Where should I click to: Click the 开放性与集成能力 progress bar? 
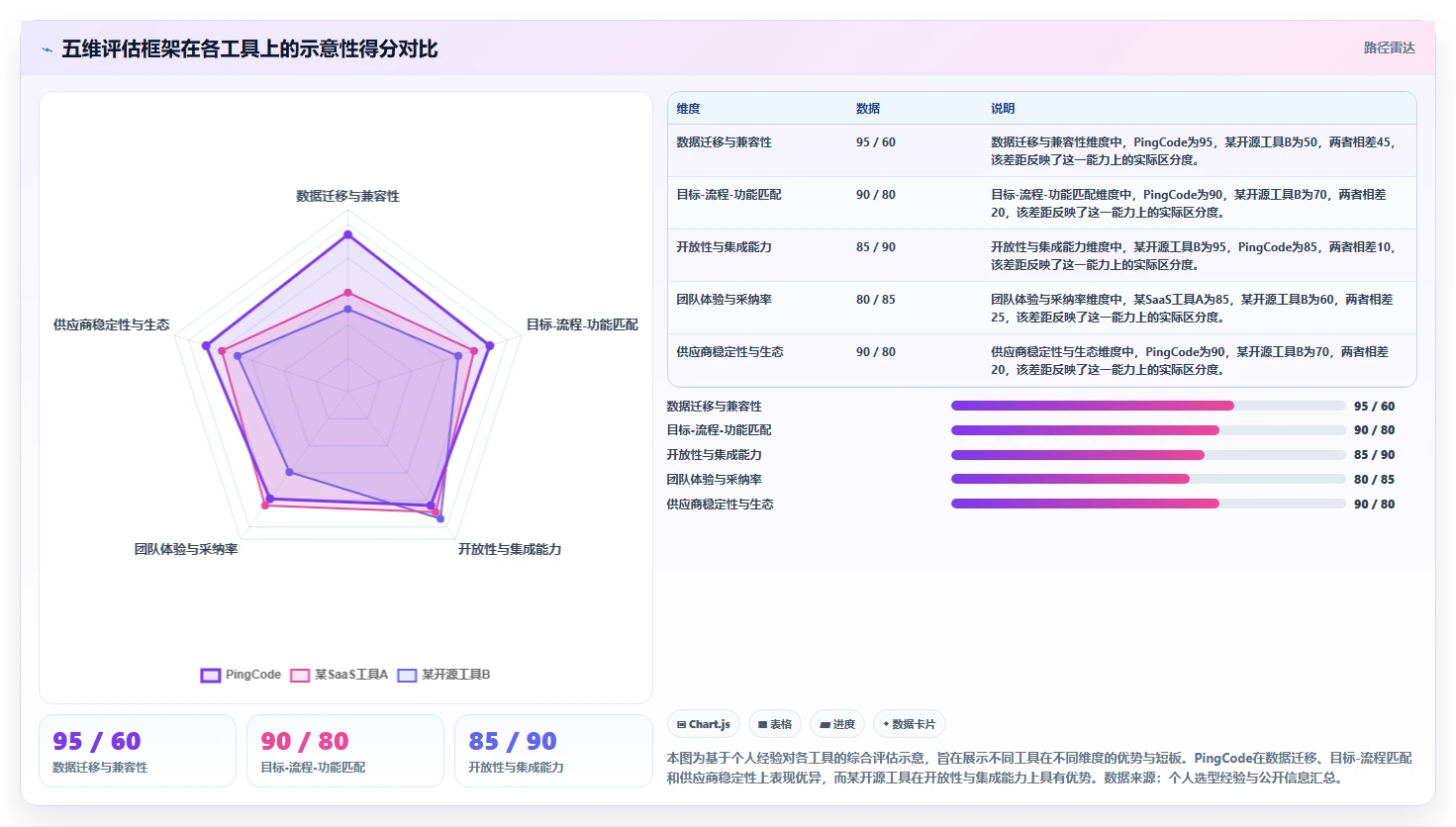(1148, 455)
